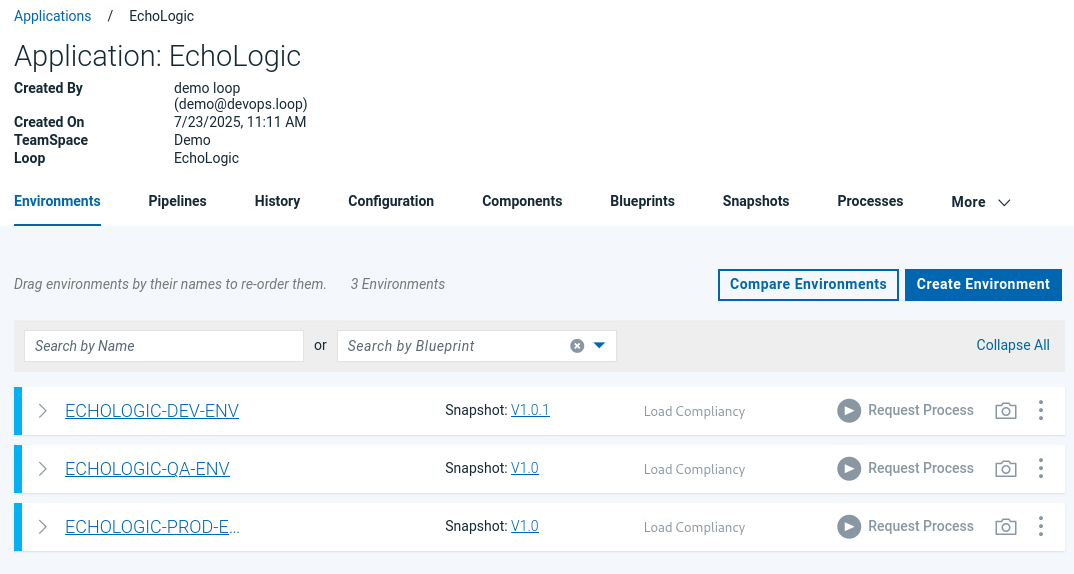Open the kebab menu for ECHOLOGIC-PROD environment
This screenshot has height=574, width=1074.
[x=1040, y=526]
